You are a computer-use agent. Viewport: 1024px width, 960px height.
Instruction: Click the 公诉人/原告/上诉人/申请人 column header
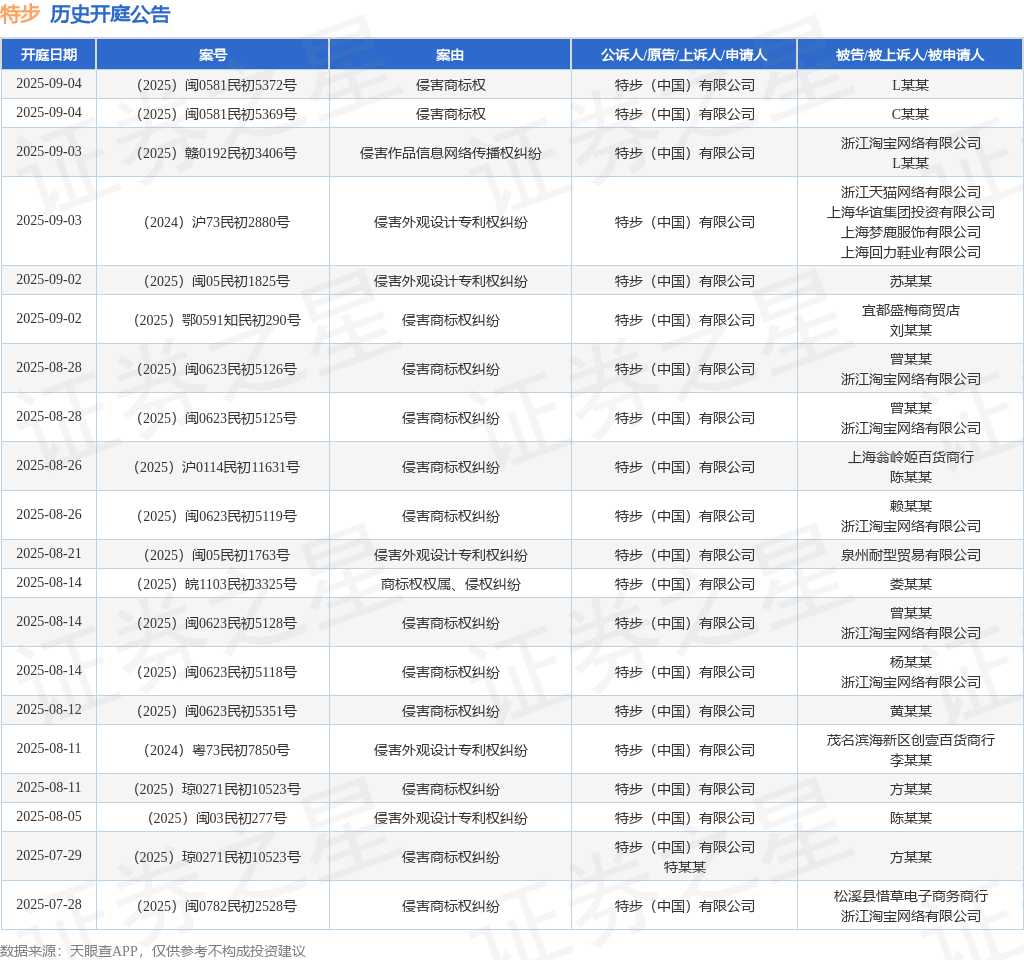click(684, 55)
